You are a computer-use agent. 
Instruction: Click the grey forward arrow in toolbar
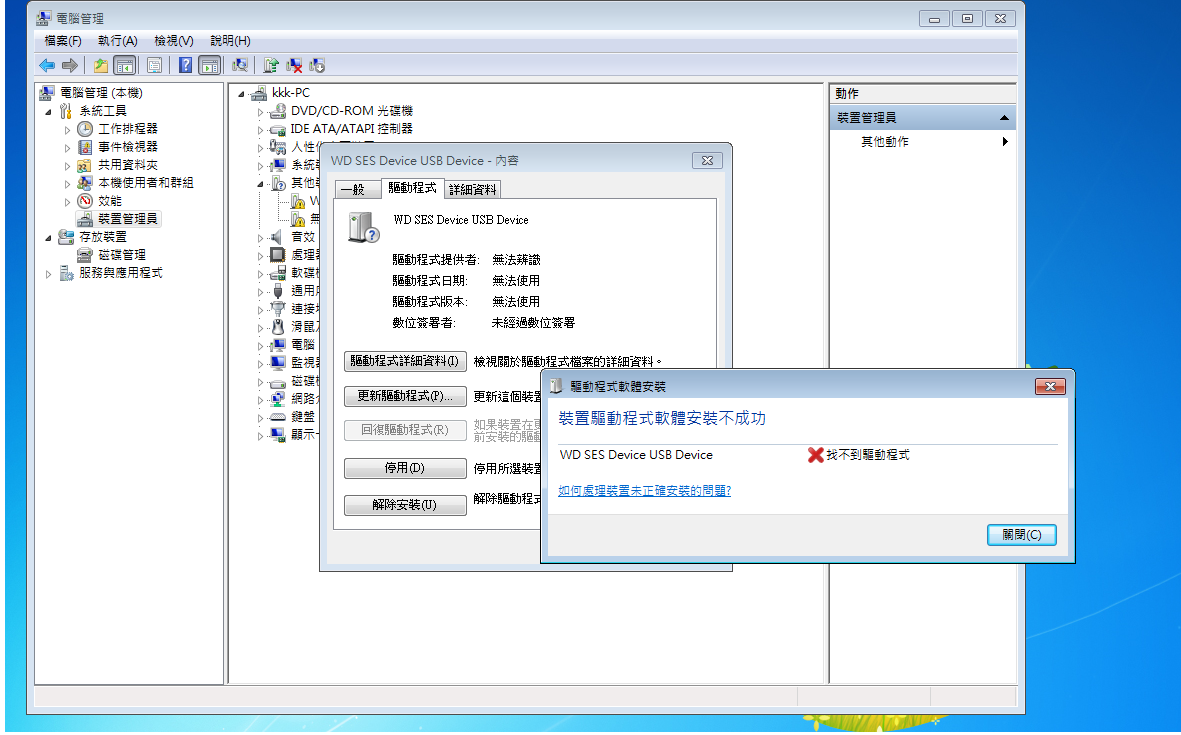click(70, 66)
